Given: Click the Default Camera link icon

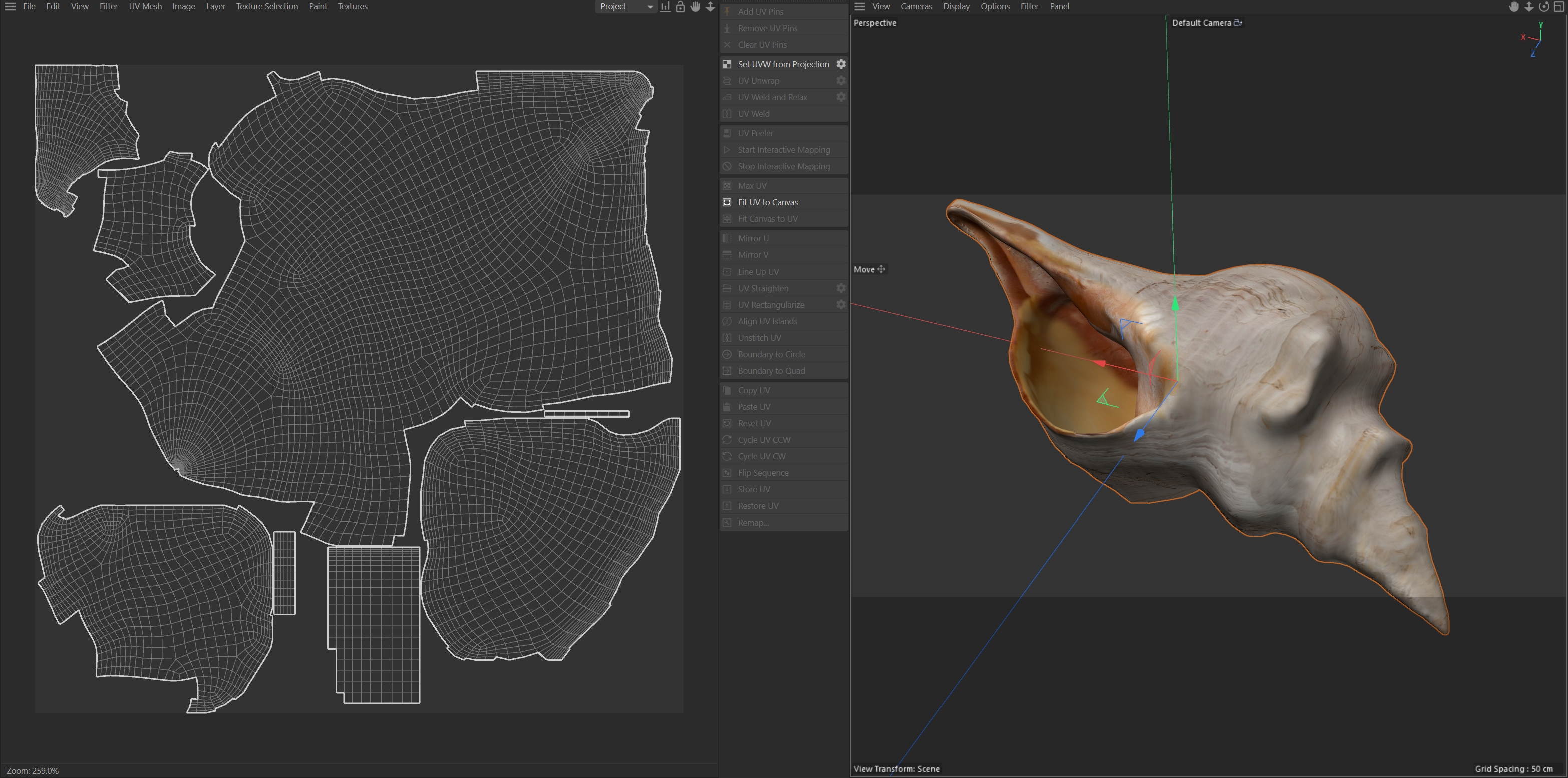Looking at the screenshot, I should point(1237,23).
